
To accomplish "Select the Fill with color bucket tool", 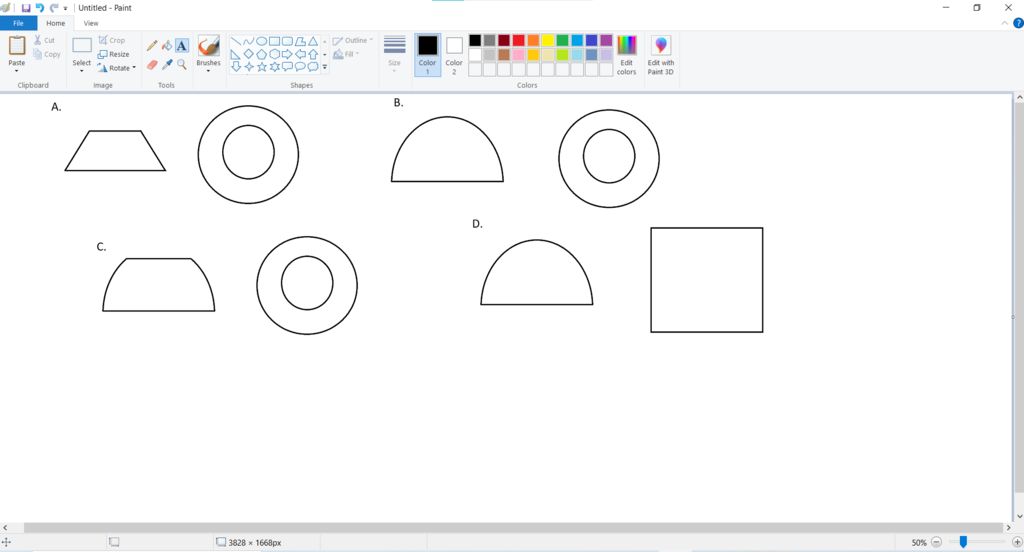I will click(167, 45).
